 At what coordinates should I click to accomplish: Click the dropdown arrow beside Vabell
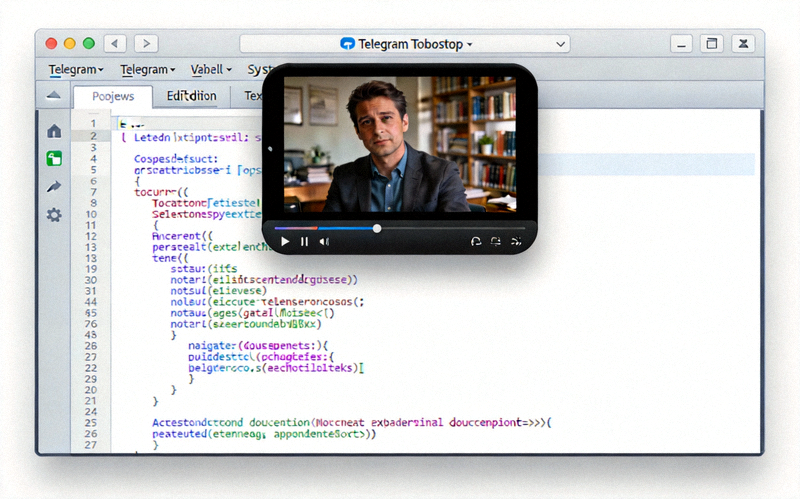pos(229,70)
